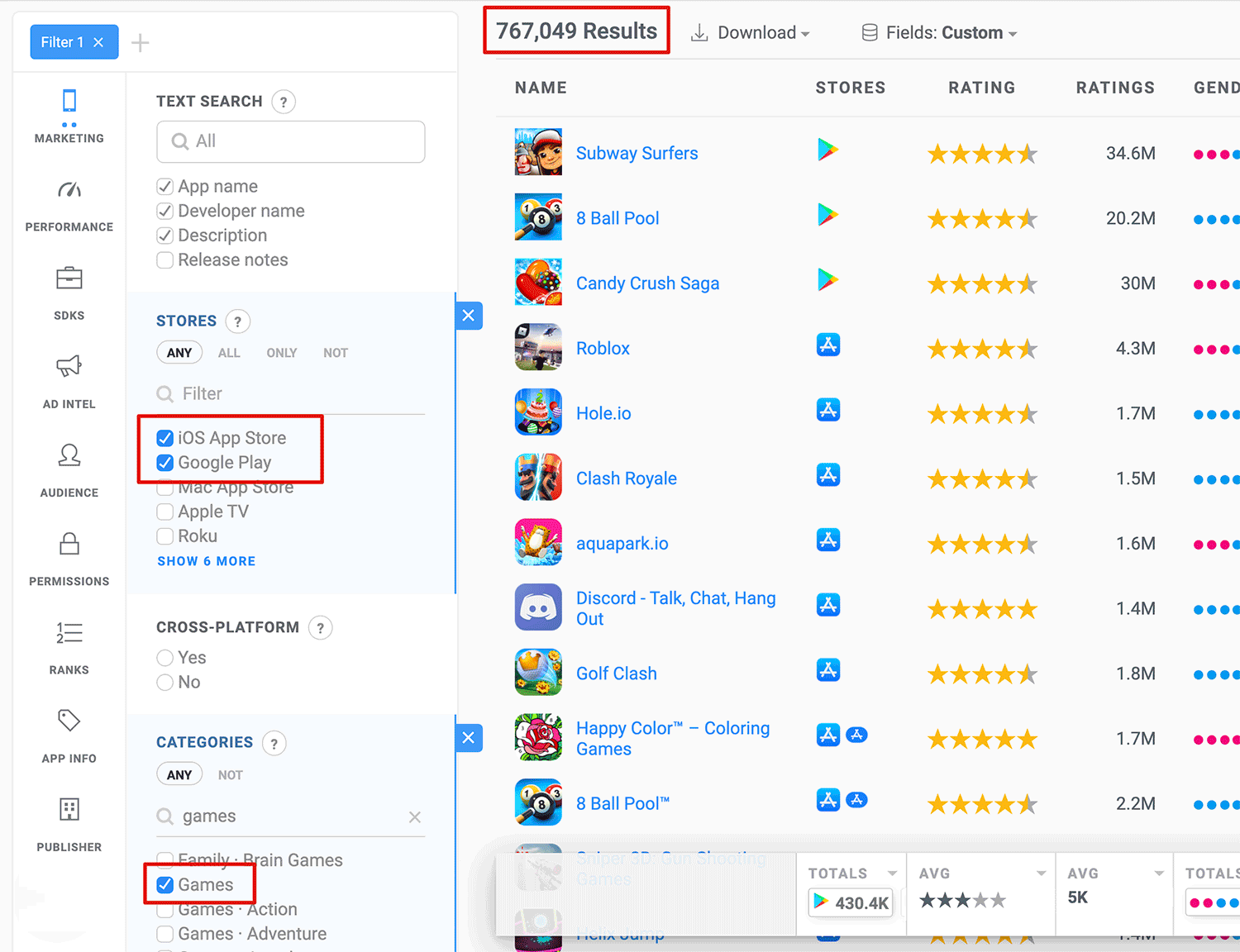This screenshot has height=952, width=1240.
Task: Toggle the Developer name checkbox
Action: click(165, 212)
